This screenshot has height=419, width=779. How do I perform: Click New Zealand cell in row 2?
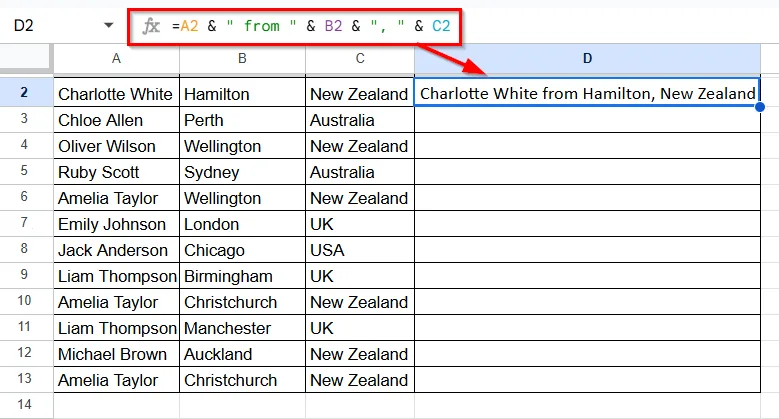click(360, 93)
